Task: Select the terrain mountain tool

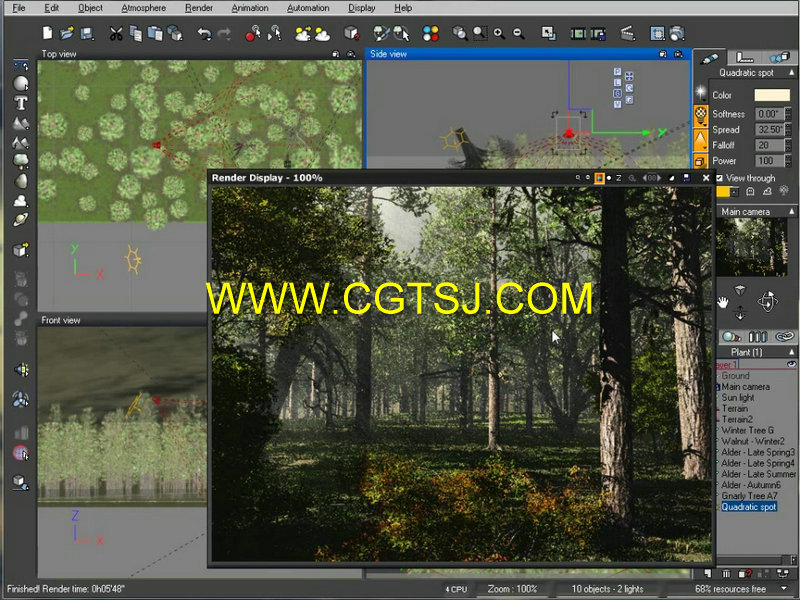Action: pos(21,123)
